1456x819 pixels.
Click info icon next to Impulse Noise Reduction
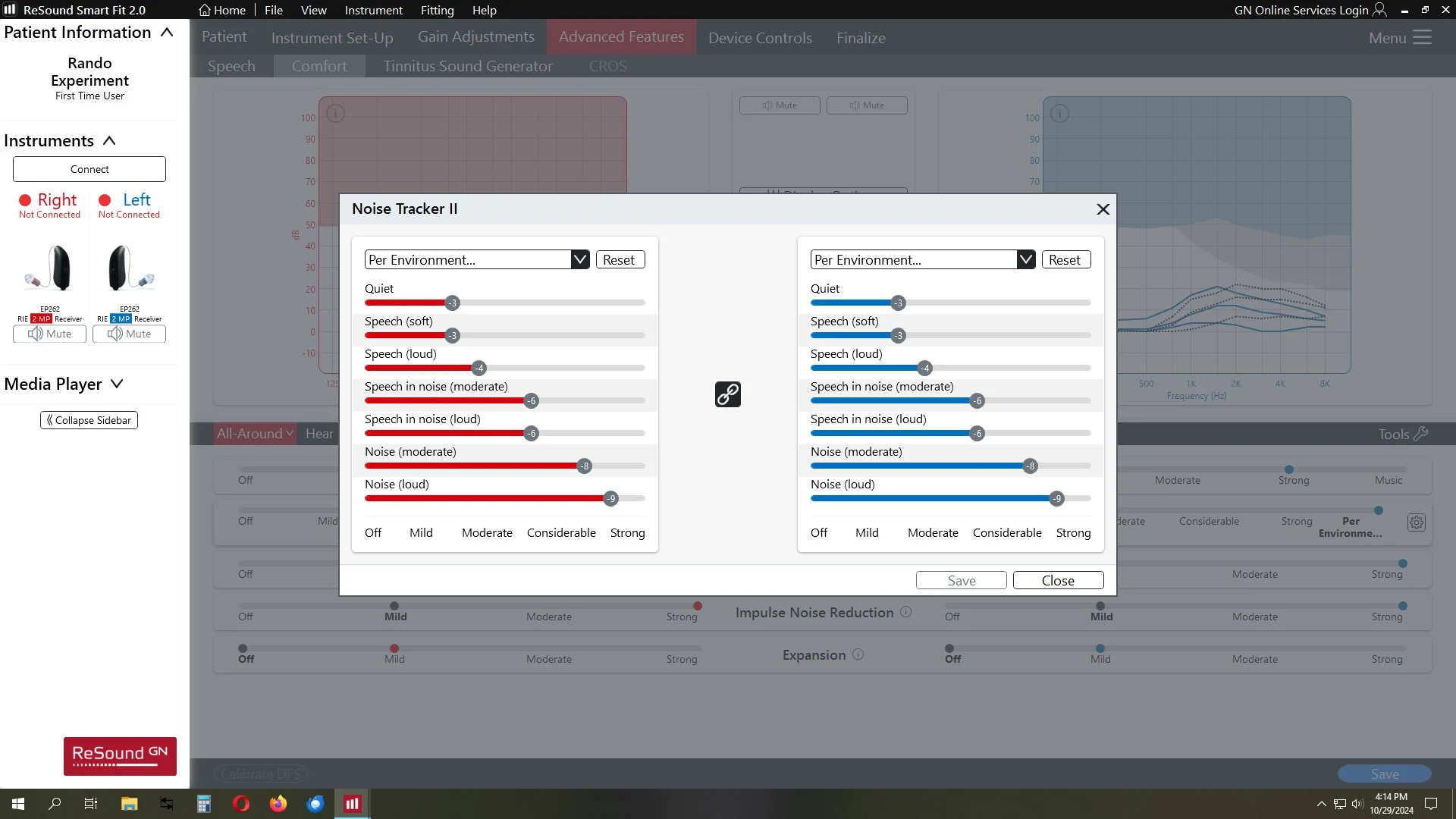(x=905, y=612)
